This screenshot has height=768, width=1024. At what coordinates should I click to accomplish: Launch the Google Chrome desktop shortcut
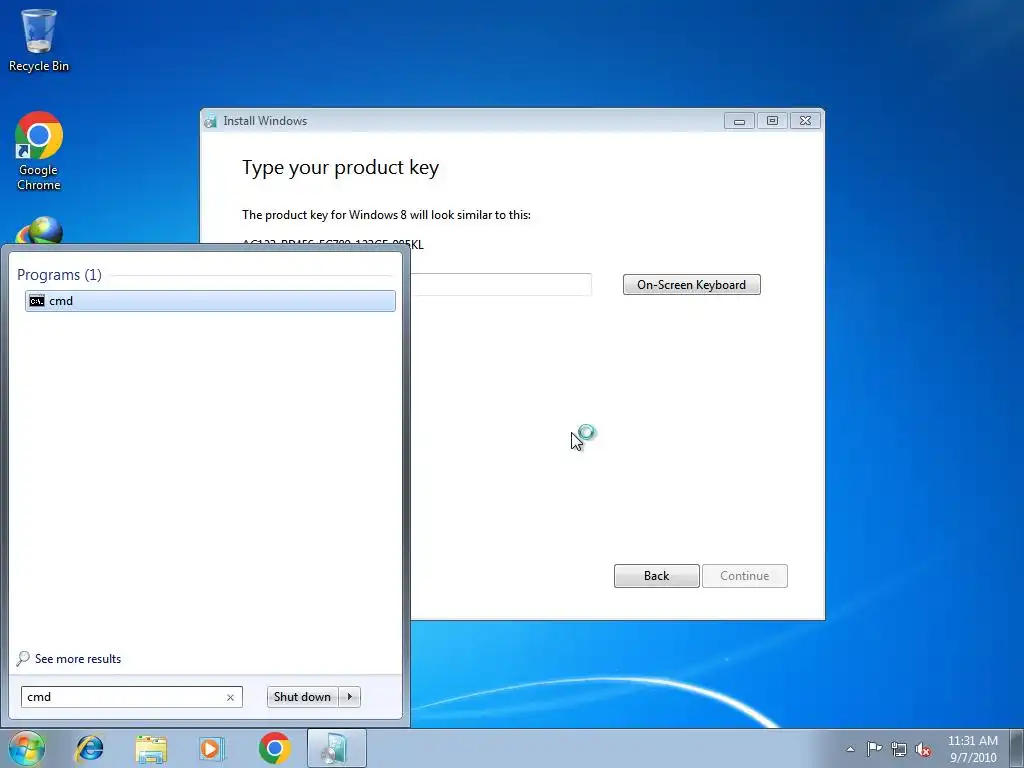39,152
